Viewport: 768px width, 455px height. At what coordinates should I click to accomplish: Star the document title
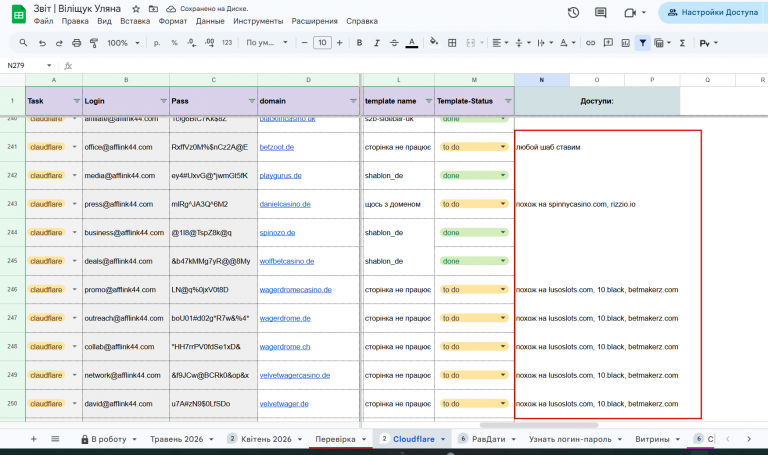(136, 9)
